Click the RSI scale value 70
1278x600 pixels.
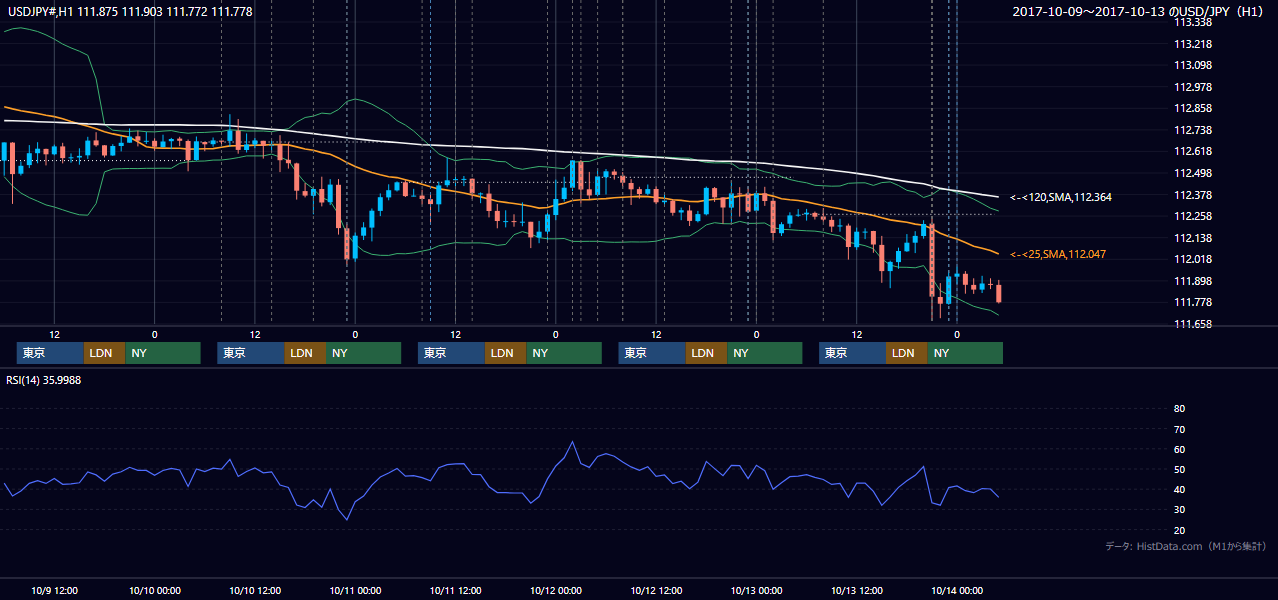tap(1179, 429)
